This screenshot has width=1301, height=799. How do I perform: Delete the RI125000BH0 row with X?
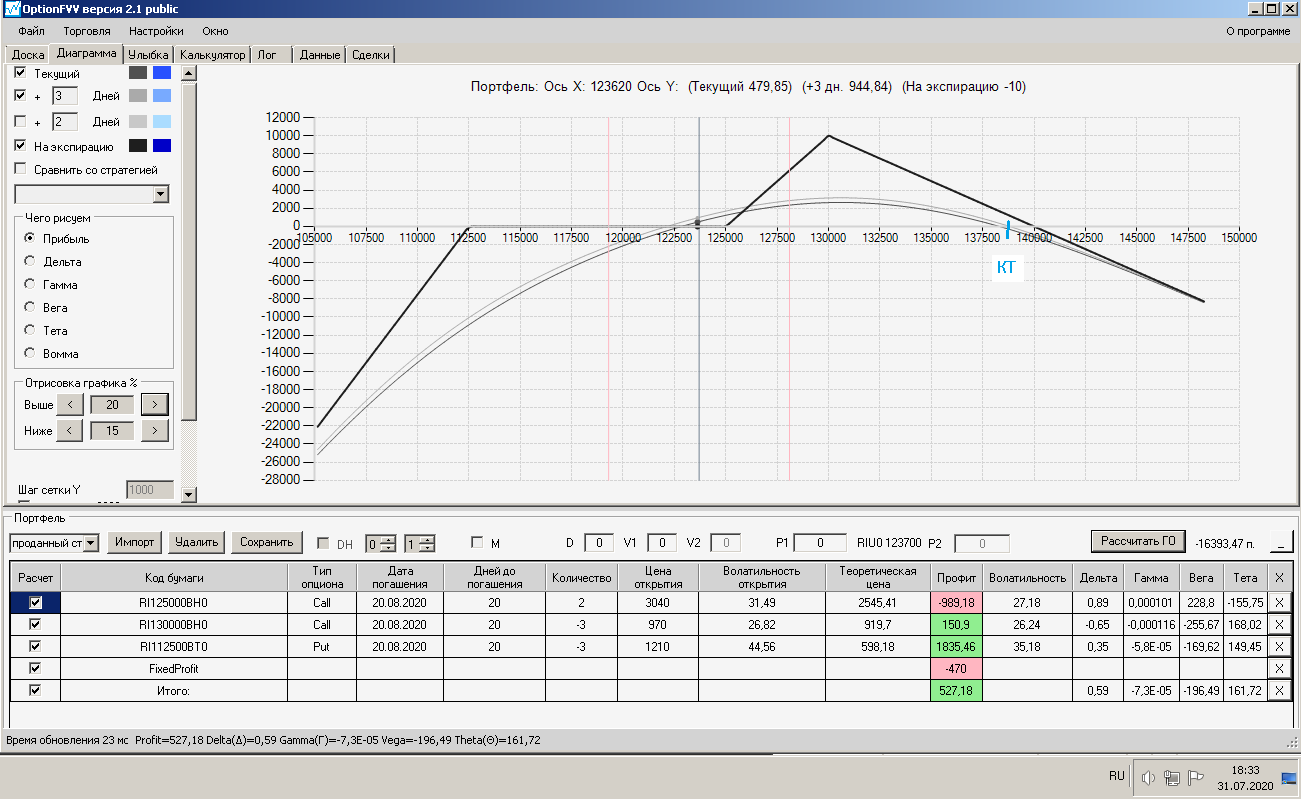1278,603
